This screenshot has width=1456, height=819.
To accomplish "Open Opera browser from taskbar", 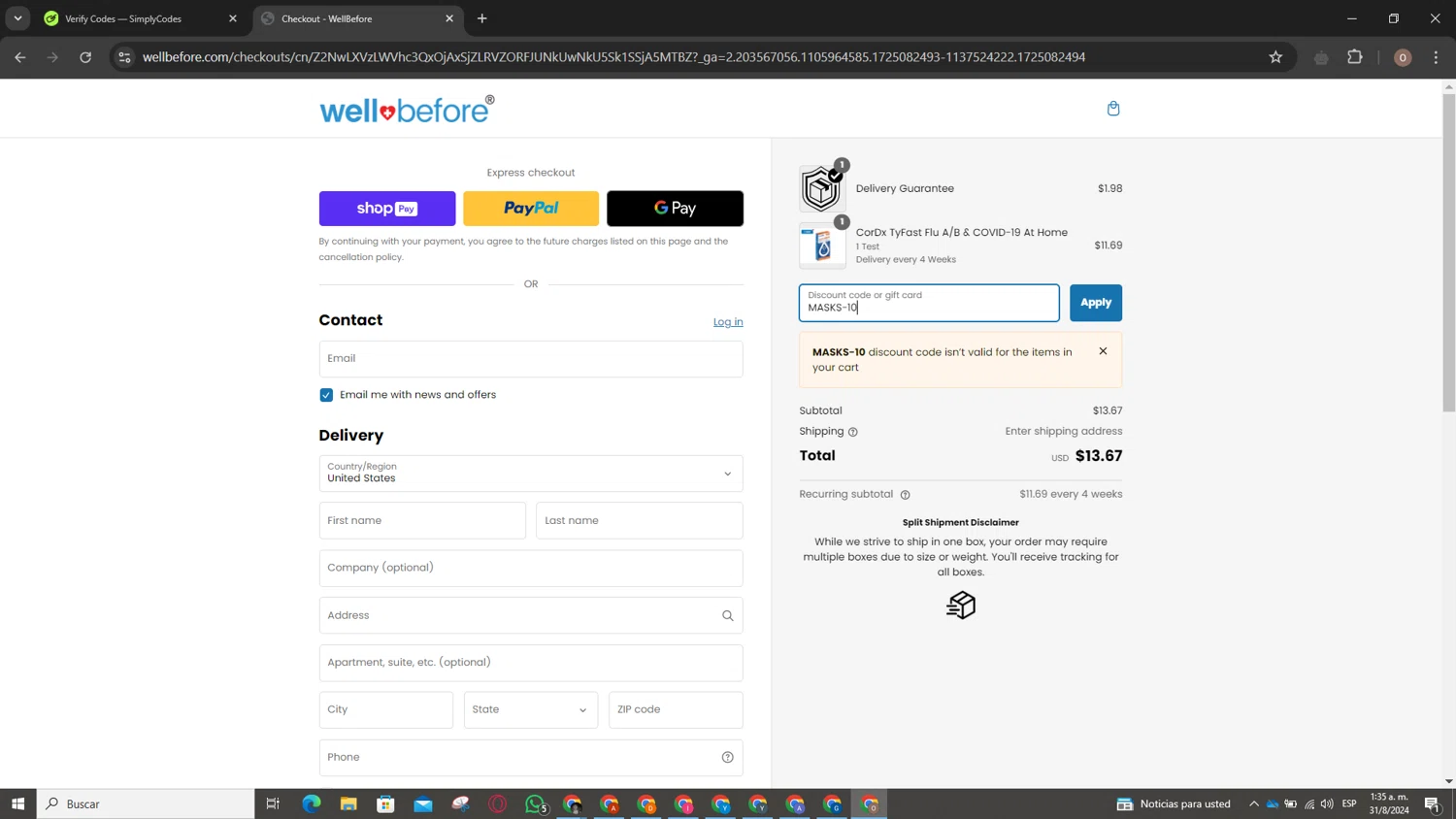I will 498,803.
